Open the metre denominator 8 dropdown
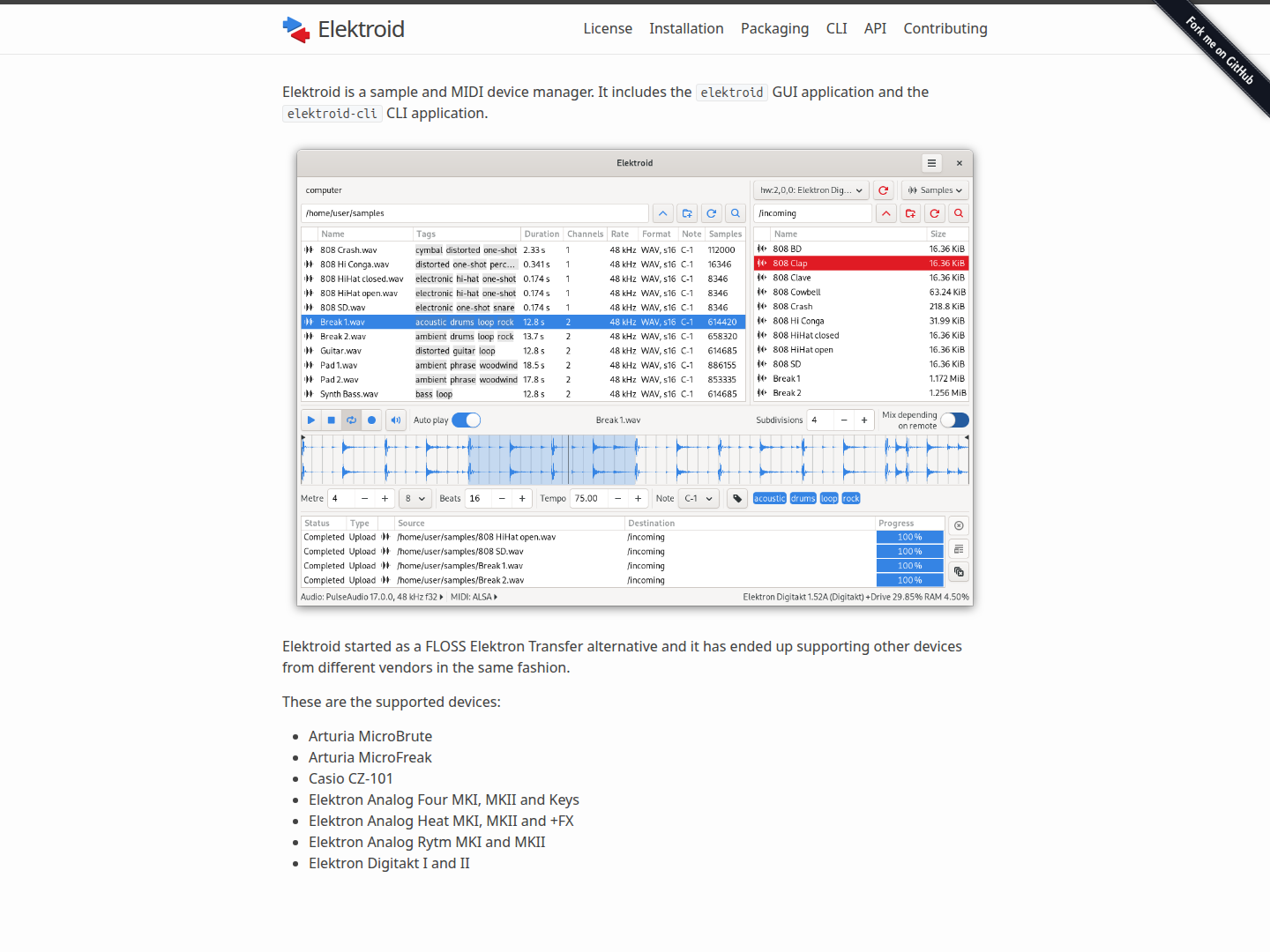The height and width of the screenshot is (952, 1270). click(x=415, y=499)
